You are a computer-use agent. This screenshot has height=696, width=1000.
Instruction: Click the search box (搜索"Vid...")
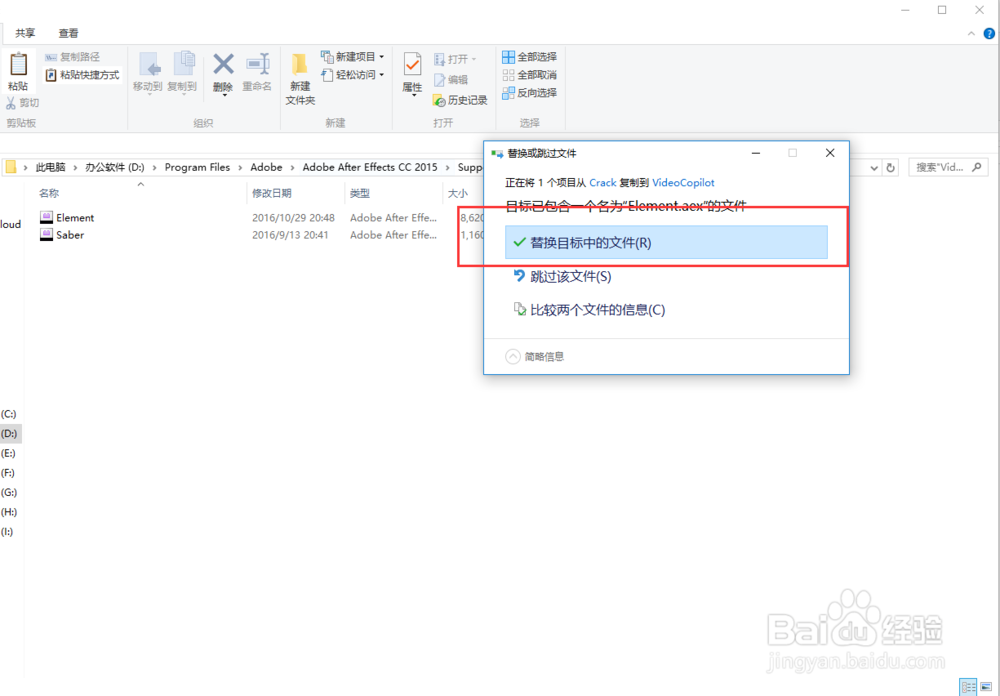(x=948, y=168)
